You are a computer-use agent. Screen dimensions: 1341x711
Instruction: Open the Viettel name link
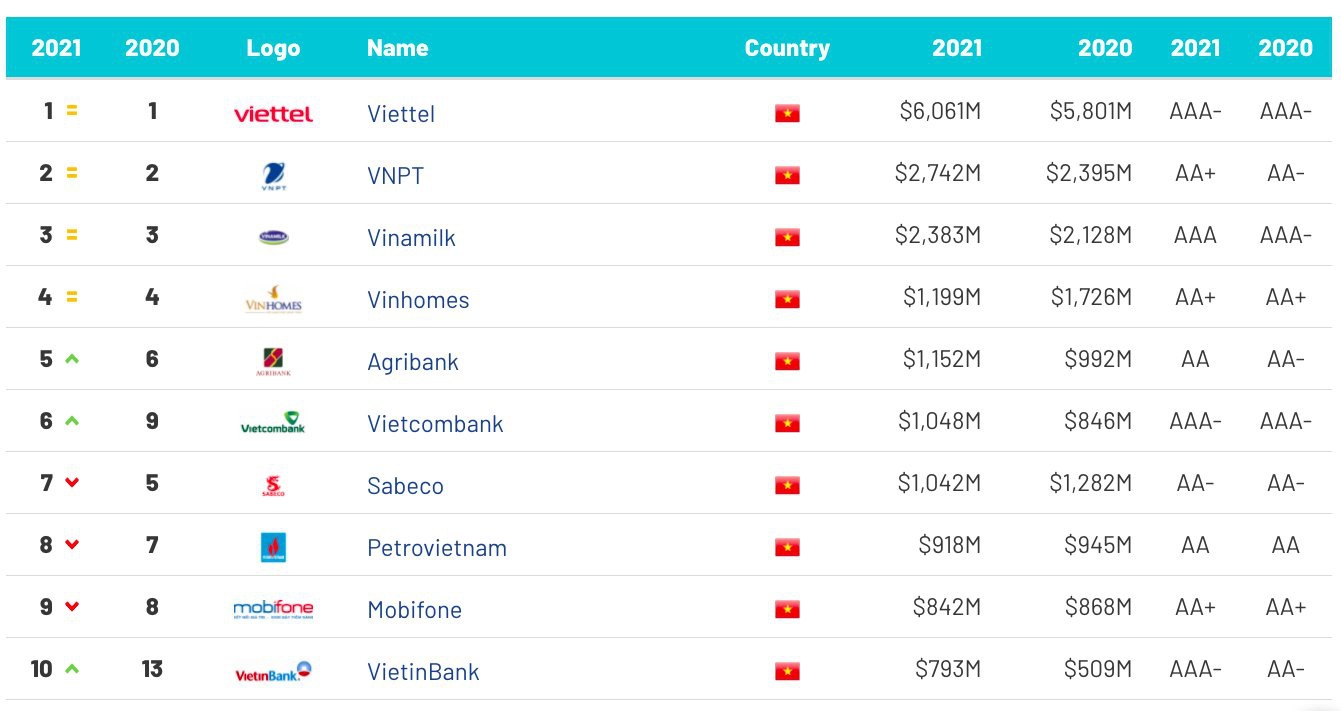click(401, 114)
